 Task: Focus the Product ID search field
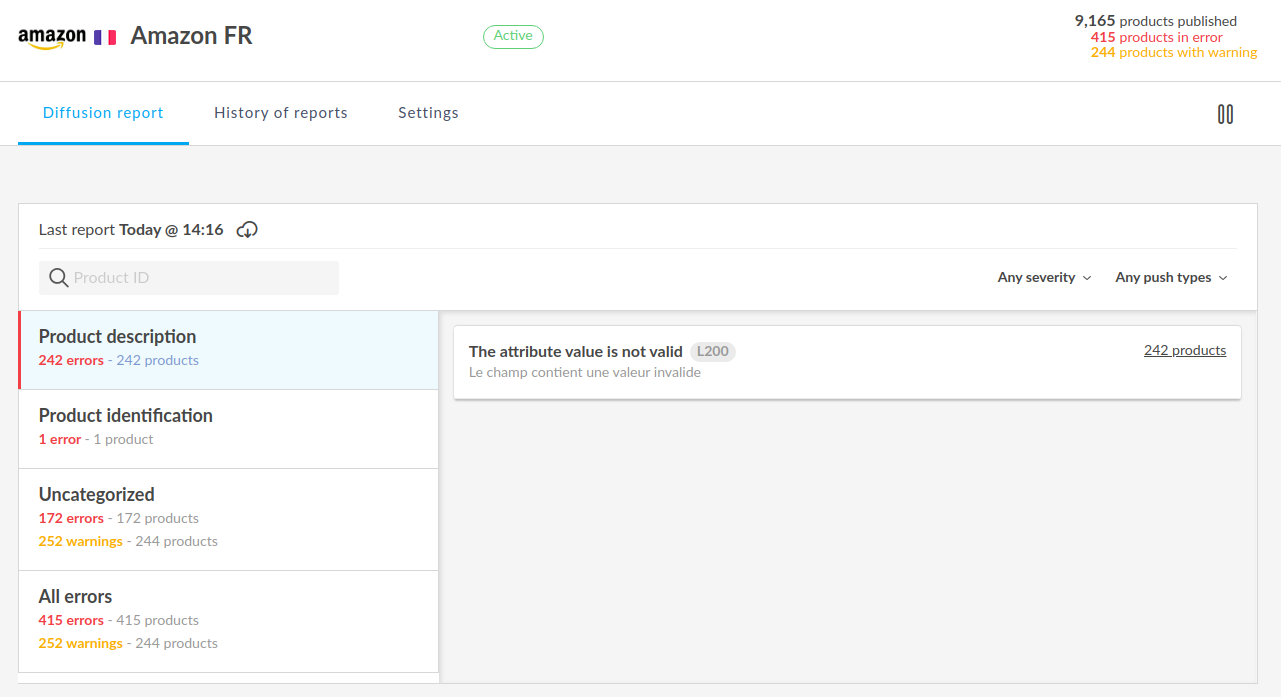[189, 278]
